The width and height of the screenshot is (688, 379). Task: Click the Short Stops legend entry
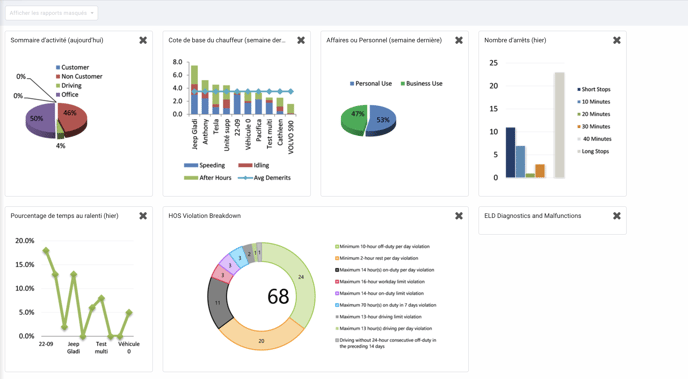pos(594,89)
